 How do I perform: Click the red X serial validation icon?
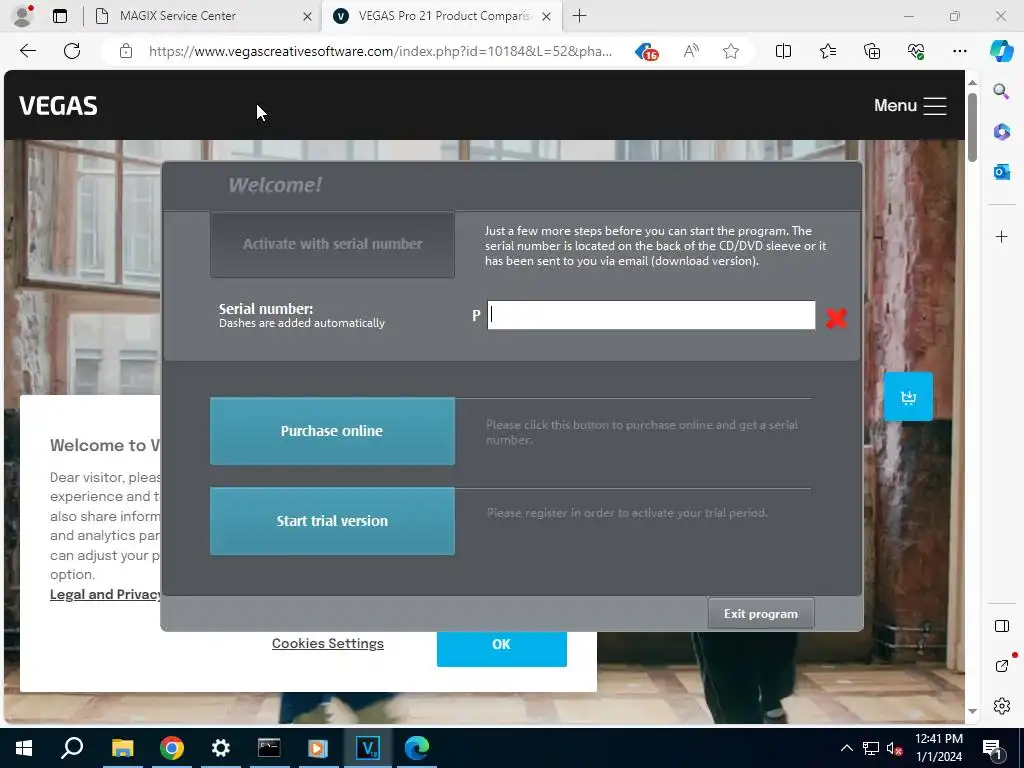click(836, 317)
